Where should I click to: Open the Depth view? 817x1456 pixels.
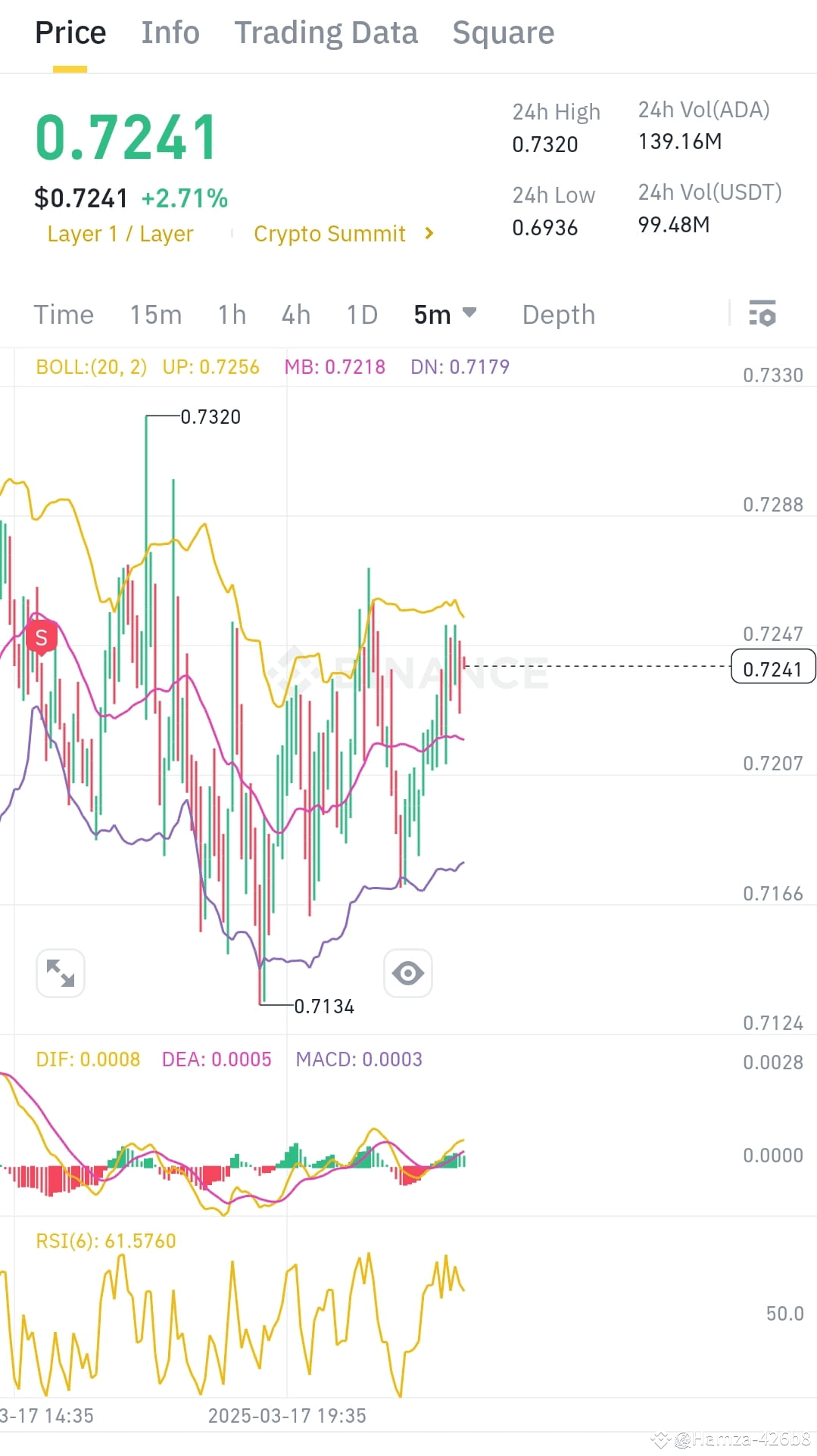[558, 314]
